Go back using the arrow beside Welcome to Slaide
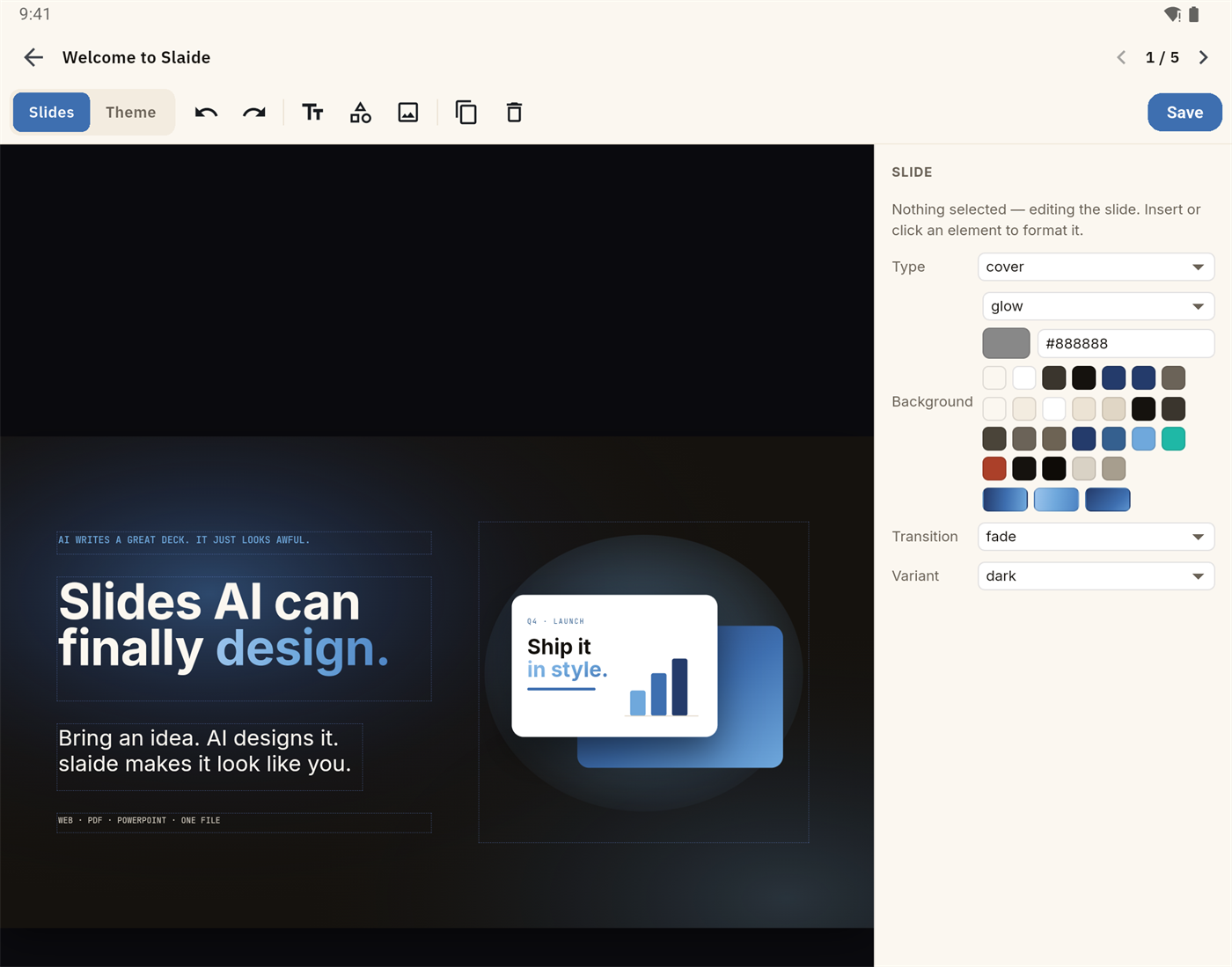The width and height of the screenshot is (1232, 967). [33, 57]
